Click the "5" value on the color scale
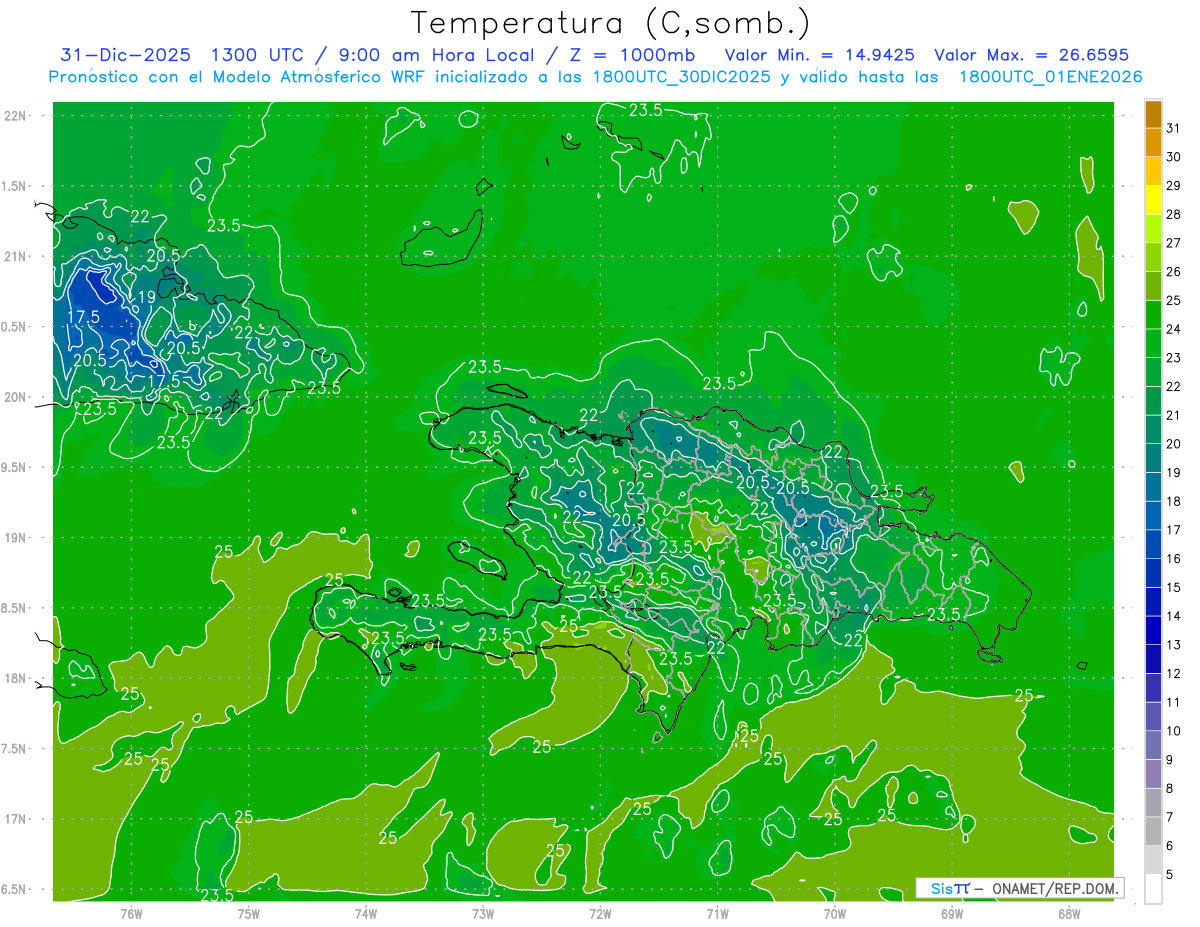 [1170, 875]
